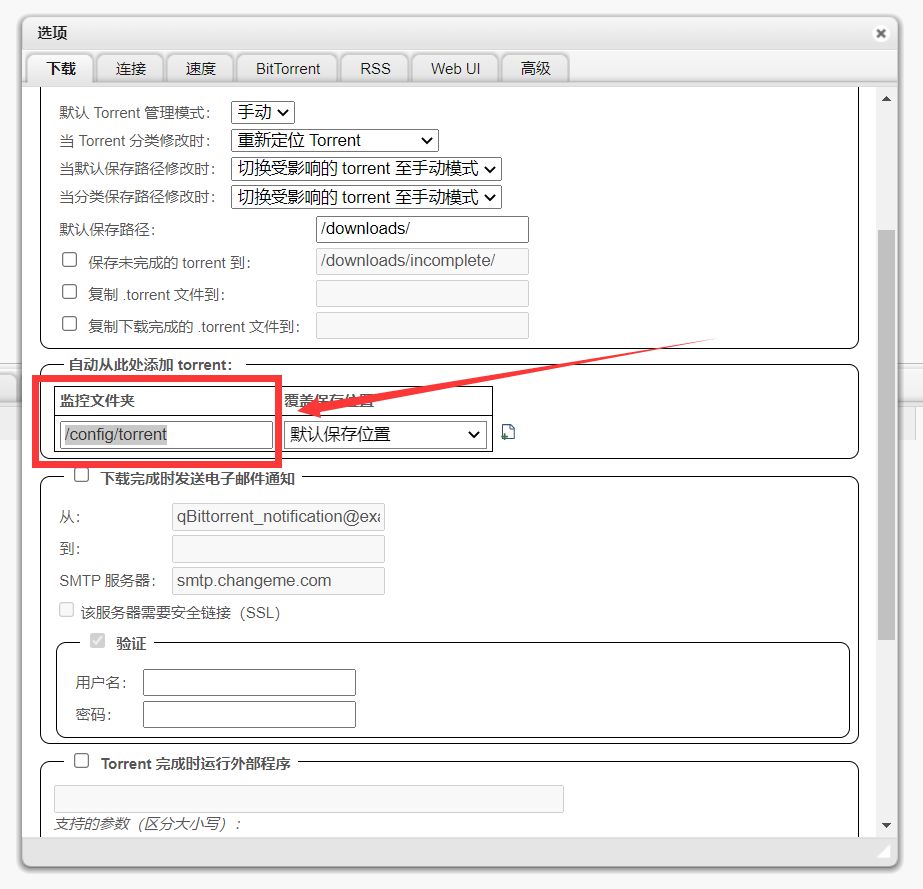Open 默认 Torrent 管理模式 dropdown
Screen dimensions: 923x889
[263, 112]
